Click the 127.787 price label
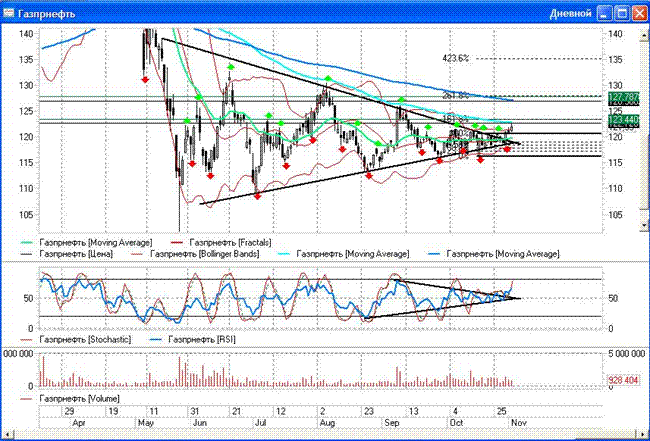The height and width of the screenshot is (441, 650). pyautogui.click(x=623, y=96)
